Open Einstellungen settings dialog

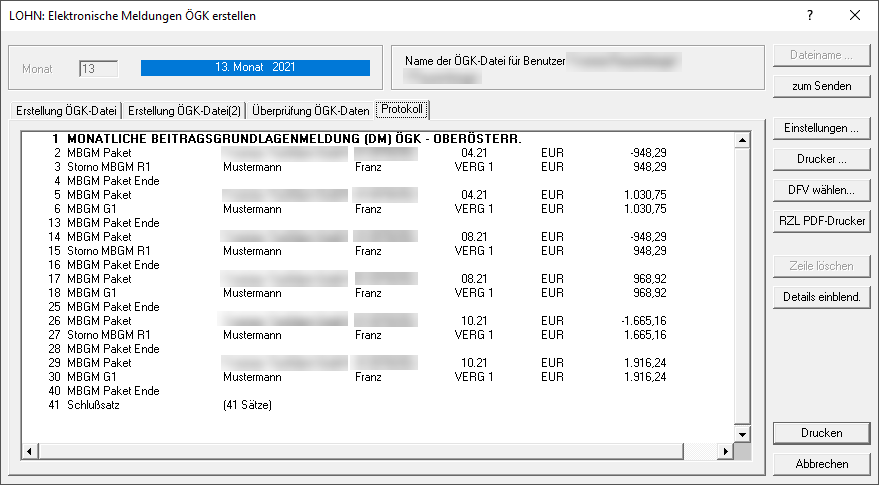[821, 129]
